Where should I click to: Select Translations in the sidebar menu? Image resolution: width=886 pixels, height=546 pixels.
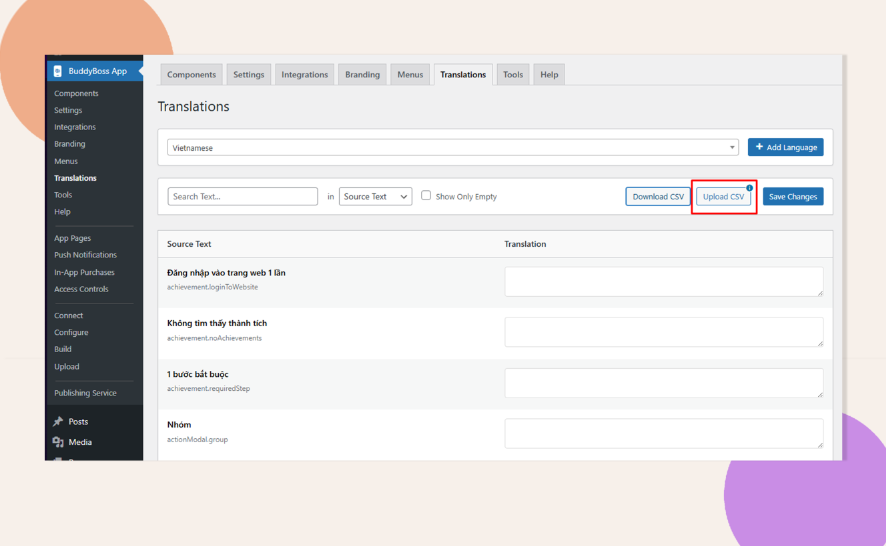[75, 178]
